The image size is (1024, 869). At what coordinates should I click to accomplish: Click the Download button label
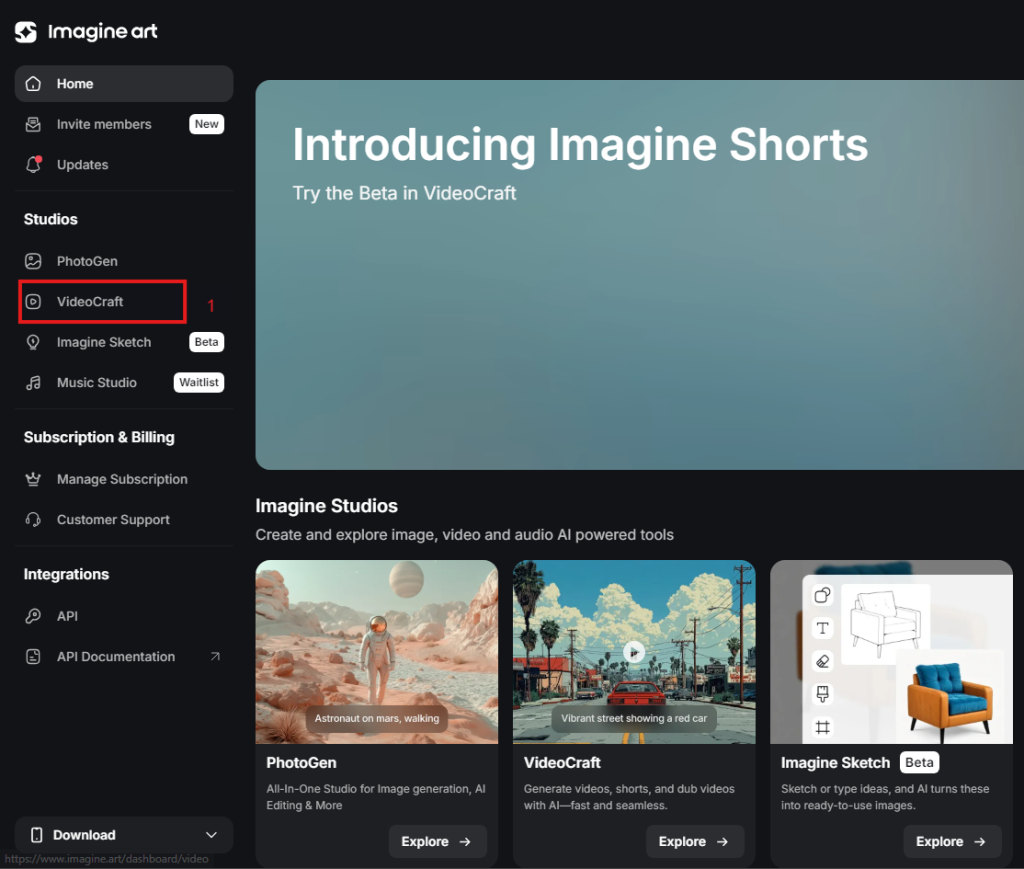pyautogui.click(x=84, y=835)
